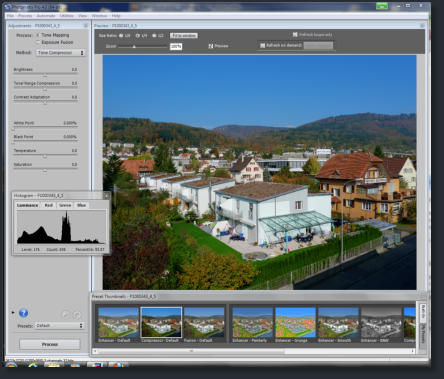This screenshot has width=444, height=379.
Task: Open the View menu
Action: [x=82, y=16]
